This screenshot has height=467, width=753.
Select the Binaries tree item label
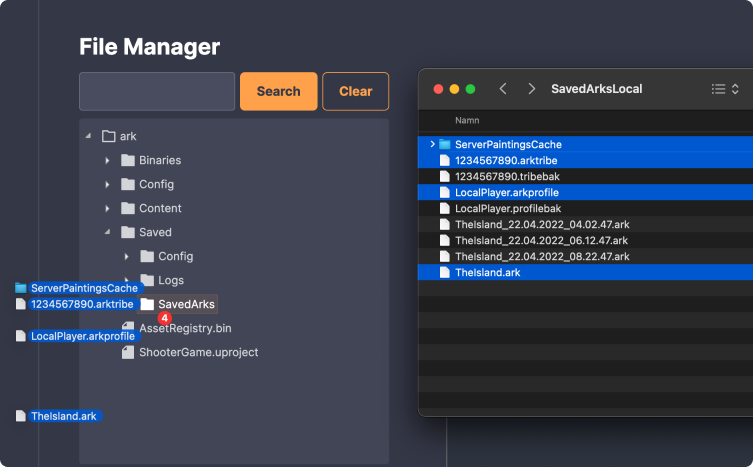tap(160, 160)
